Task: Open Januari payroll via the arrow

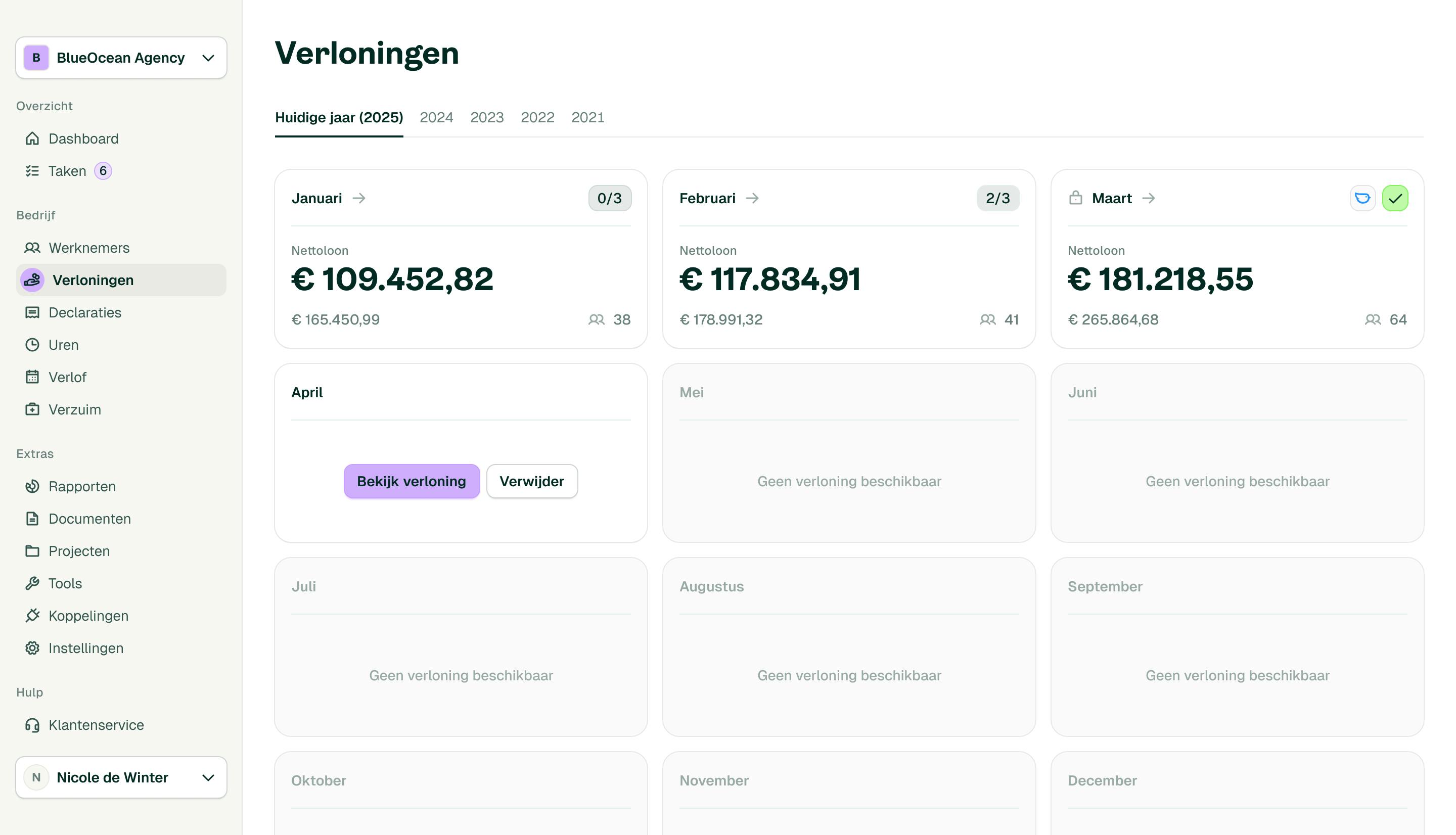Action: (359, 199)
